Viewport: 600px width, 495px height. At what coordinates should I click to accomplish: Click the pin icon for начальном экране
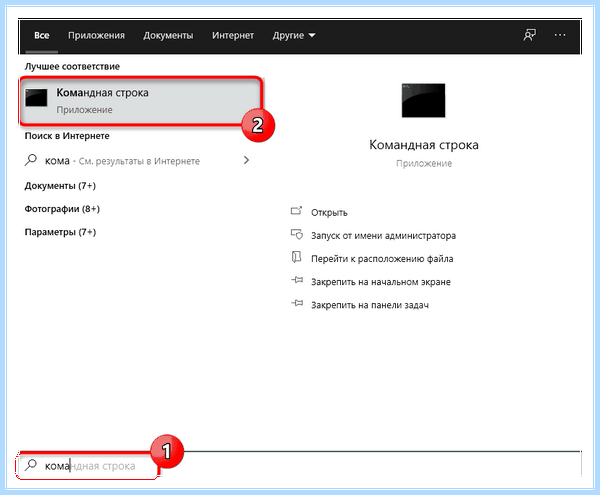[x=297, y=280]
